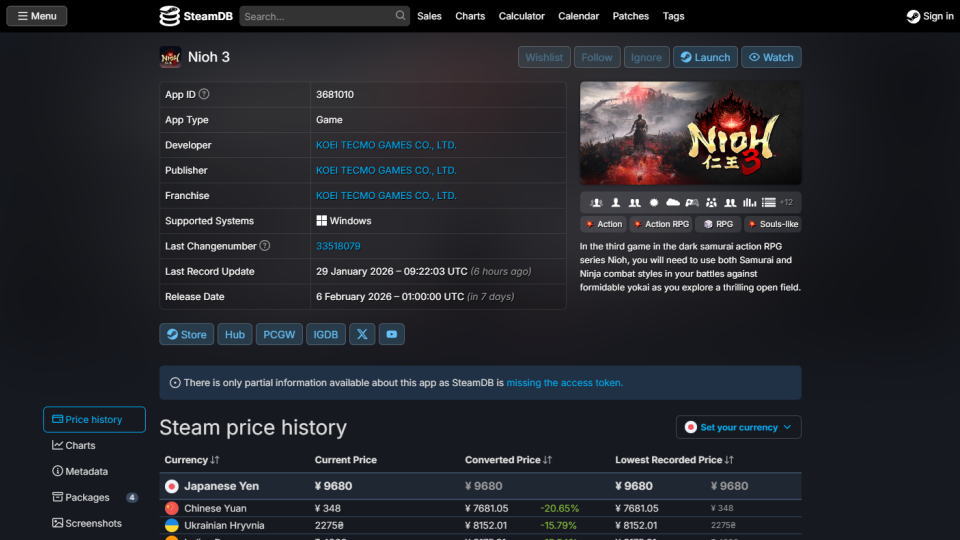The height and width of the screenshot is (540, 960).
Task: Click the family sharing feature icon
Action: click(711, 203)
